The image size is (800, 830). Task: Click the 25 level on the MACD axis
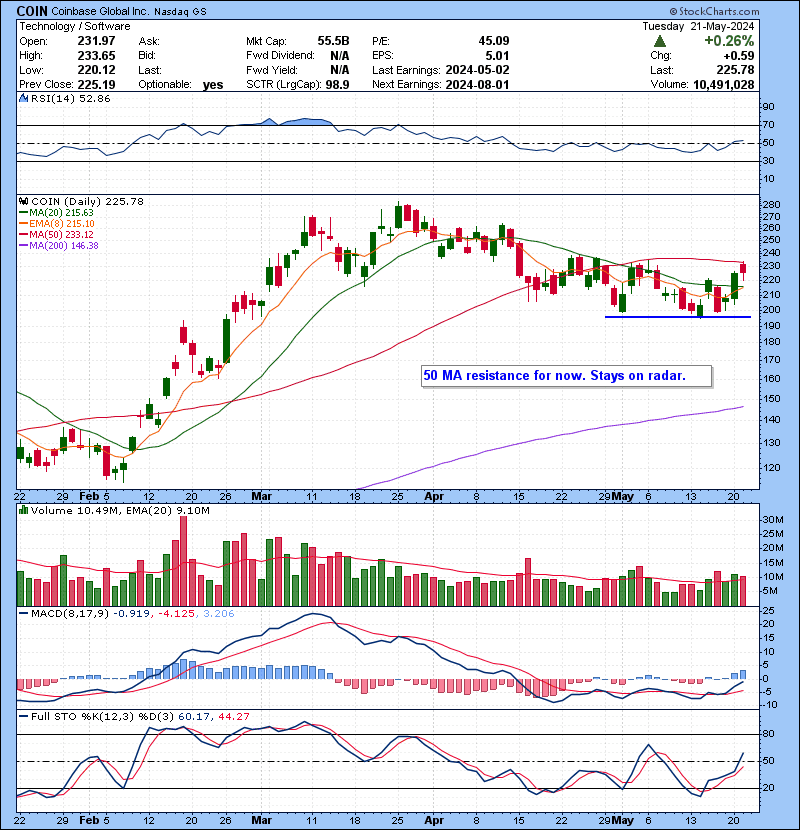(769, 611)
